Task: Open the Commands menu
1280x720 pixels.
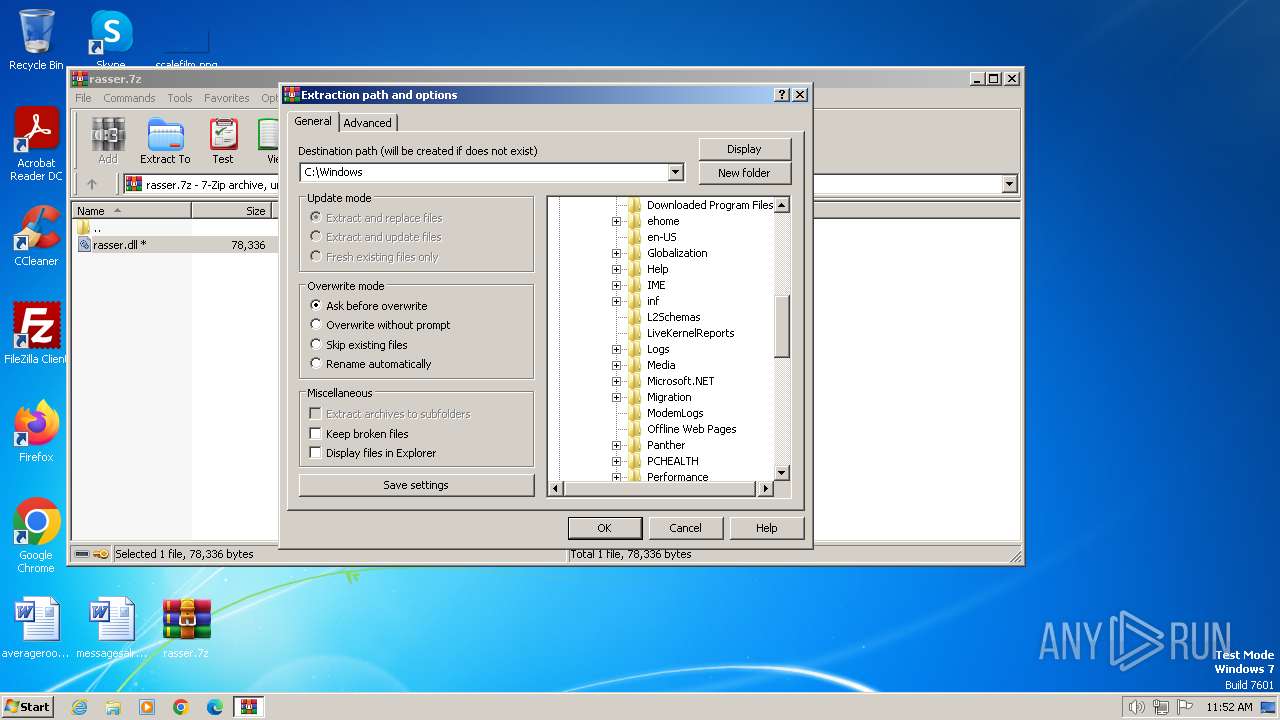Action: [129, 98]
